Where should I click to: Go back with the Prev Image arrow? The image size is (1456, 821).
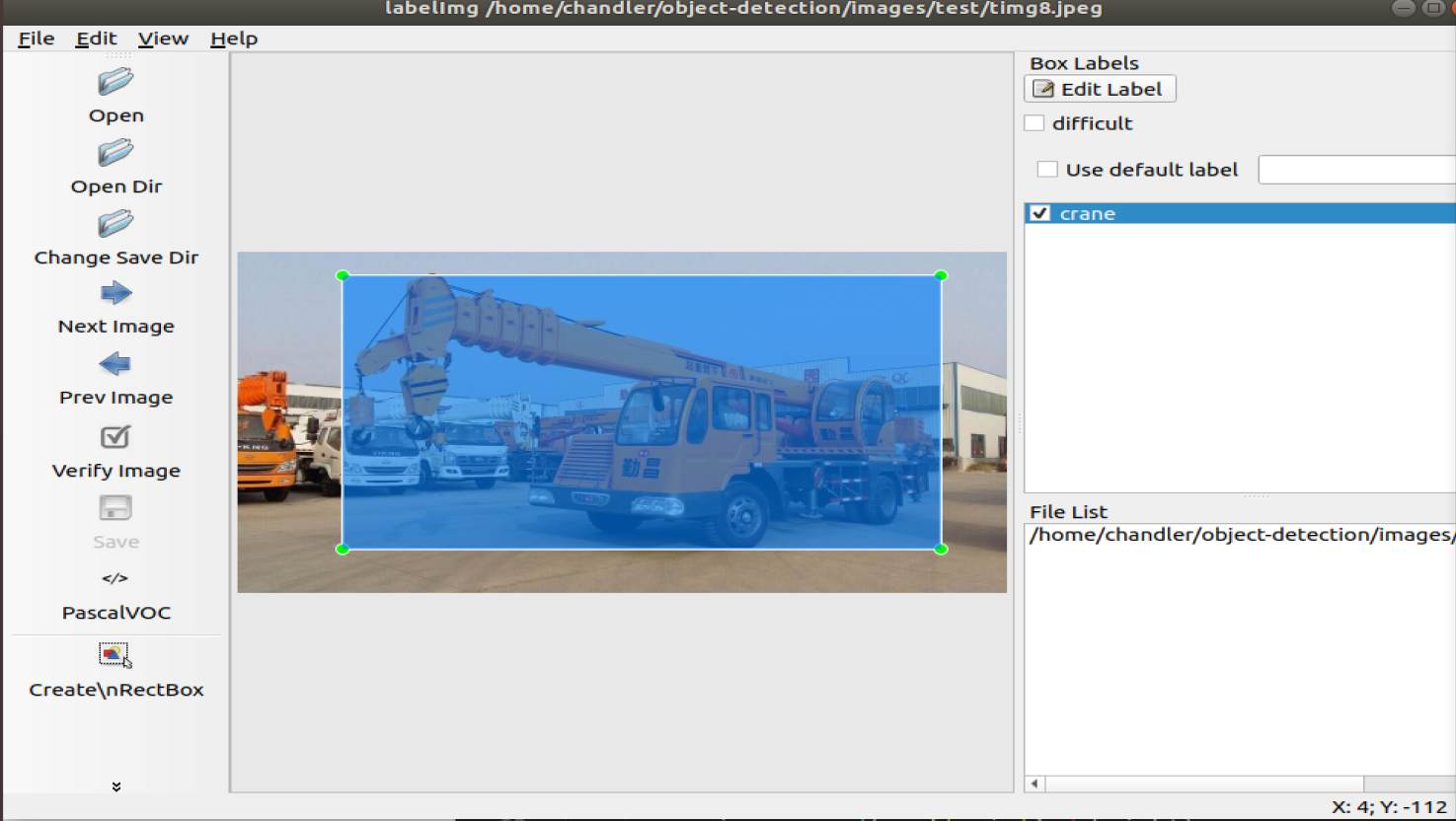(115, 364)
